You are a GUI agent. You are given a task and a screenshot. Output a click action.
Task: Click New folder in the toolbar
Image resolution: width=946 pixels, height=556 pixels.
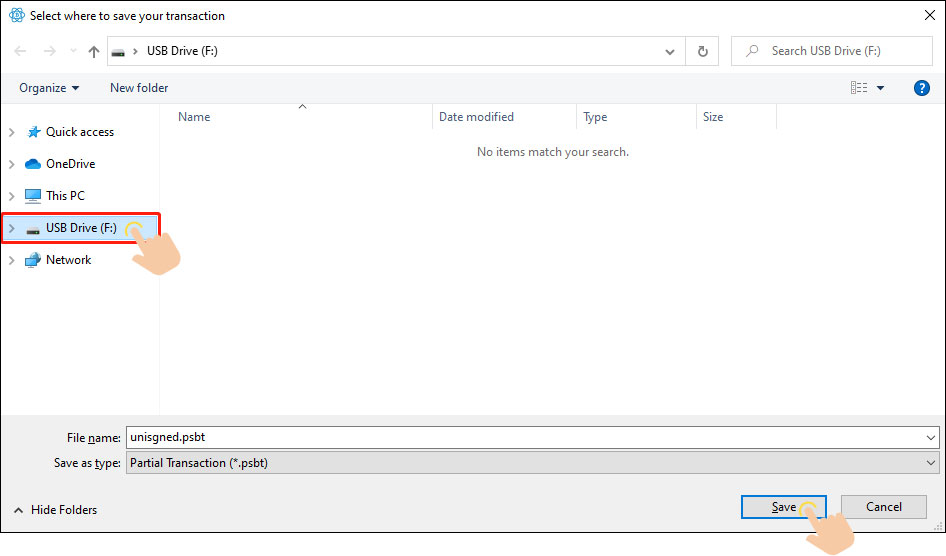(x=139, y=88)
